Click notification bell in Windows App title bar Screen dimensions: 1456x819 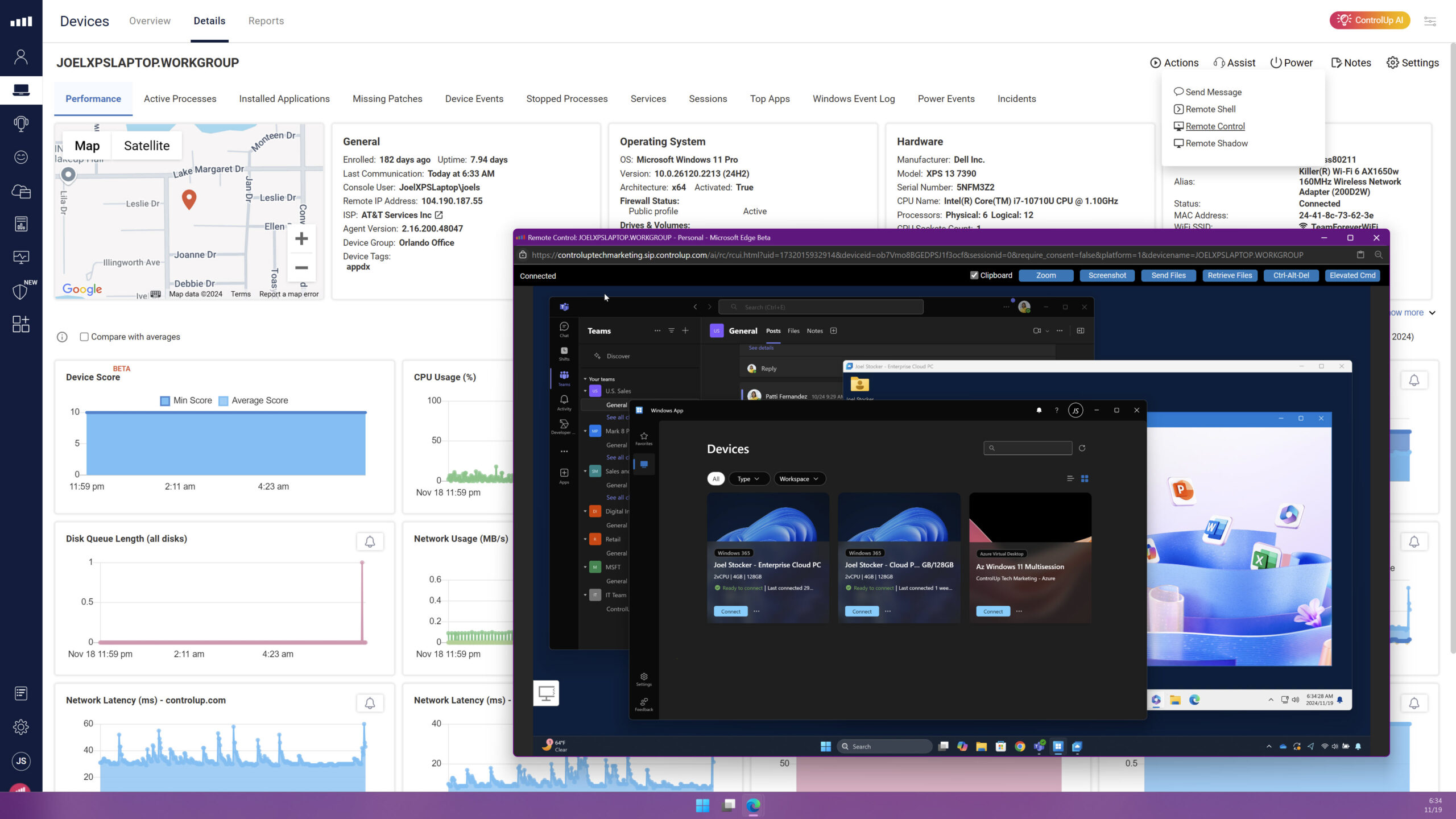click(x=1039, y=410)
